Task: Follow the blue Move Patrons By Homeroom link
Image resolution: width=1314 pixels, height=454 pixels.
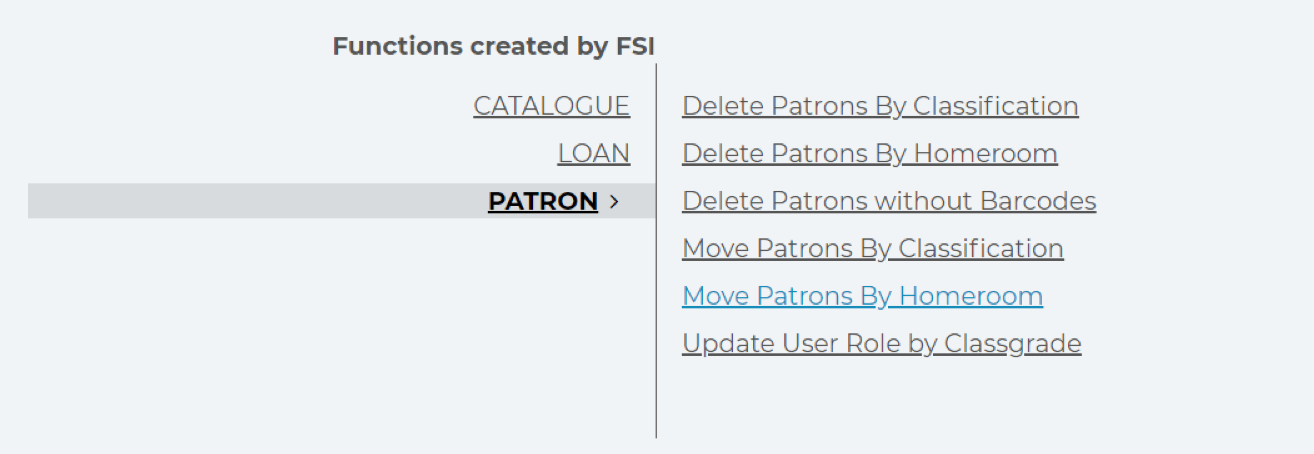Action: tap(862, 296)
